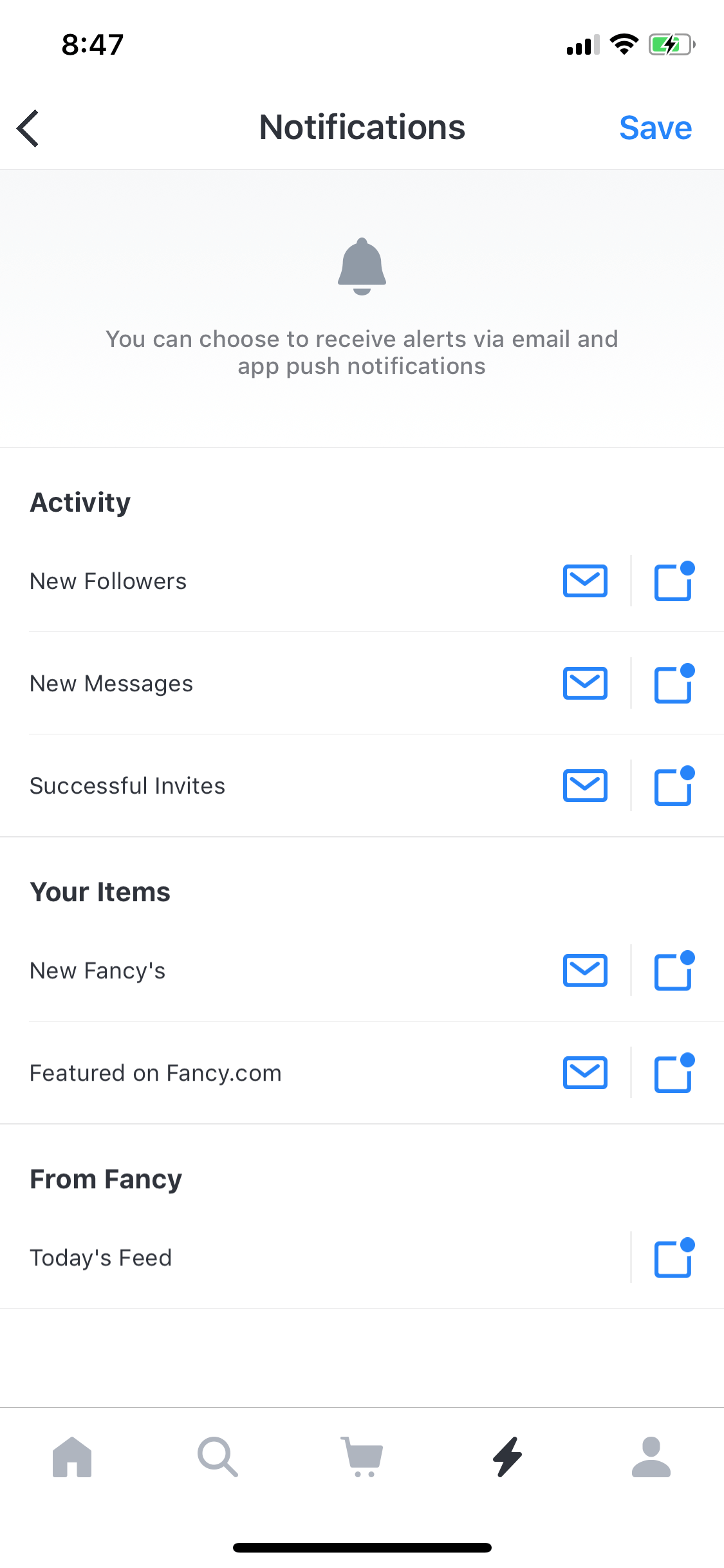Open the shopping cart tab
Screen dimensions: 724x1568
[x=362, y=1457]
